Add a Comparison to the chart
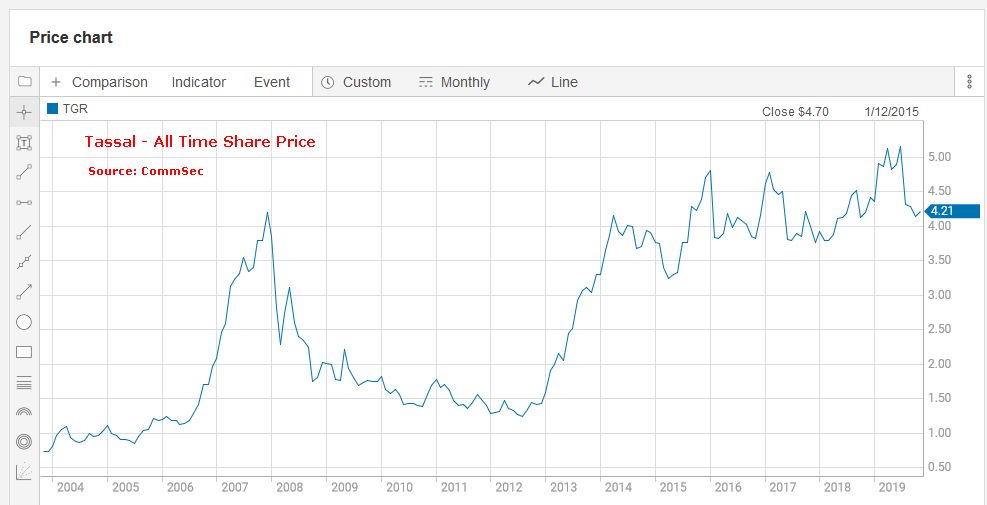The width and height of the screenshot is (987, 505). [x=99, y=82]
